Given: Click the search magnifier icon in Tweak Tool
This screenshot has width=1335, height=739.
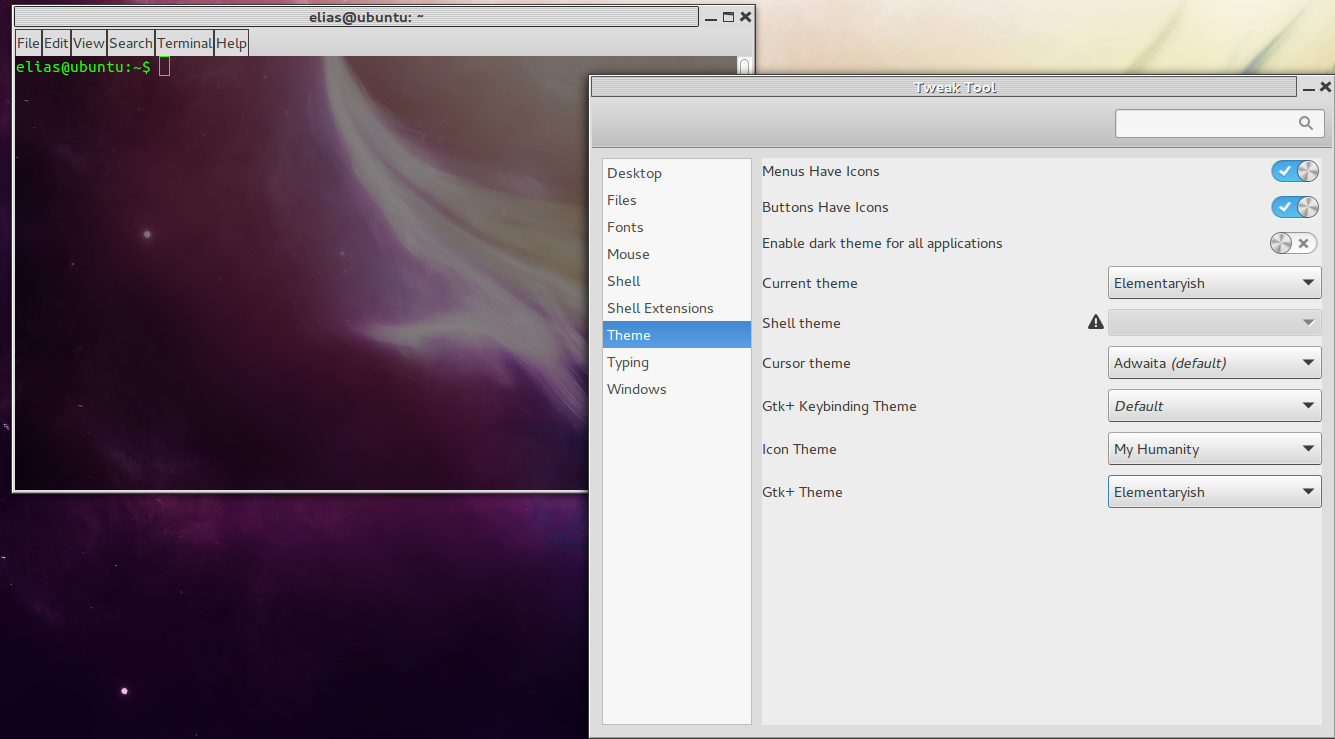Looking at the screenshot, I should click(1305, 123).
